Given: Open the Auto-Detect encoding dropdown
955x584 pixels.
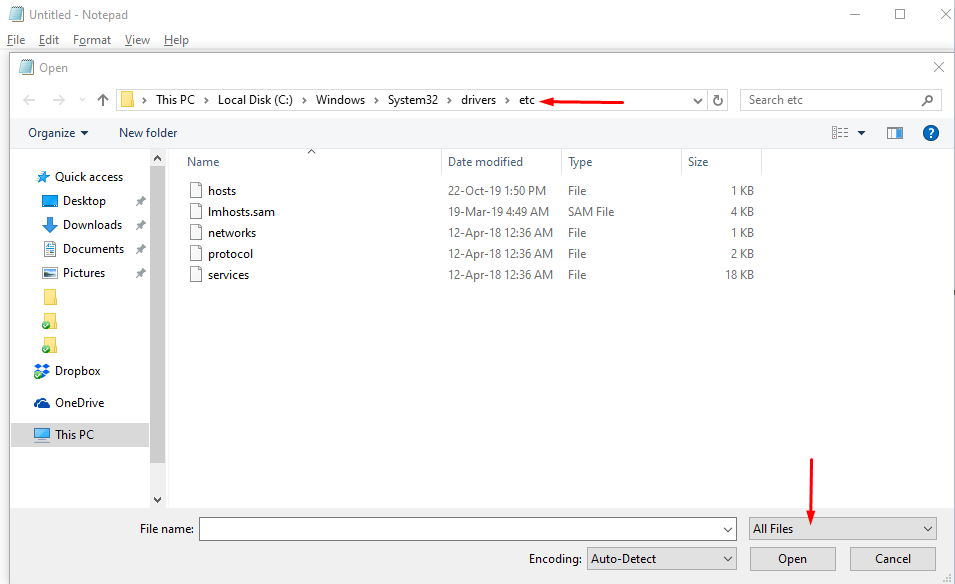Looking at the screenshot, I should tap(661, 558).
